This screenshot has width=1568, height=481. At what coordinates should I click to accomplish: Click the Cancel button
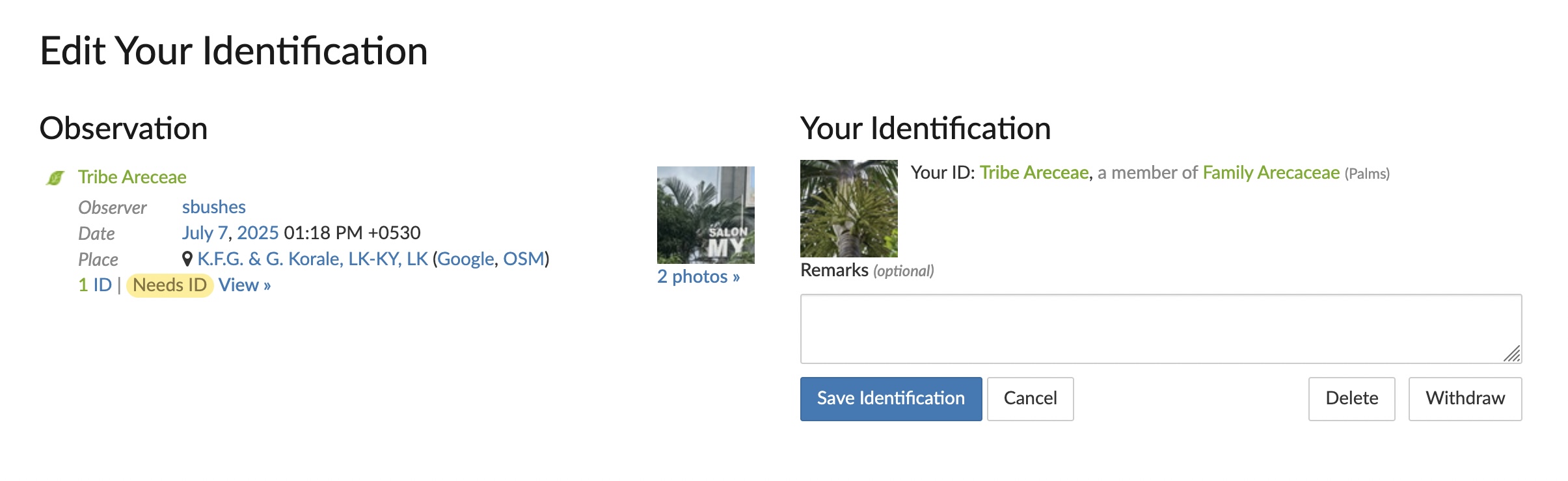coord(1031,399)
